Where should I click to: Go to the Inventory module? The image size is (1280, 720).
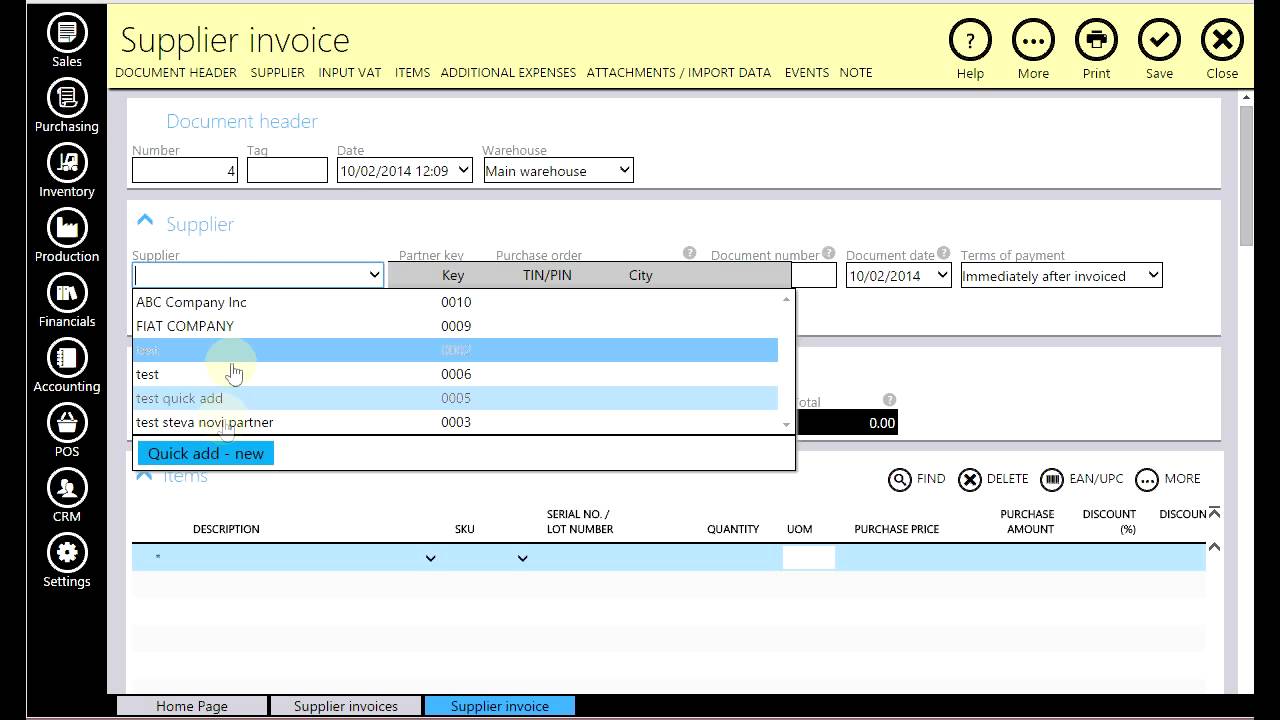tap(67, 171)
